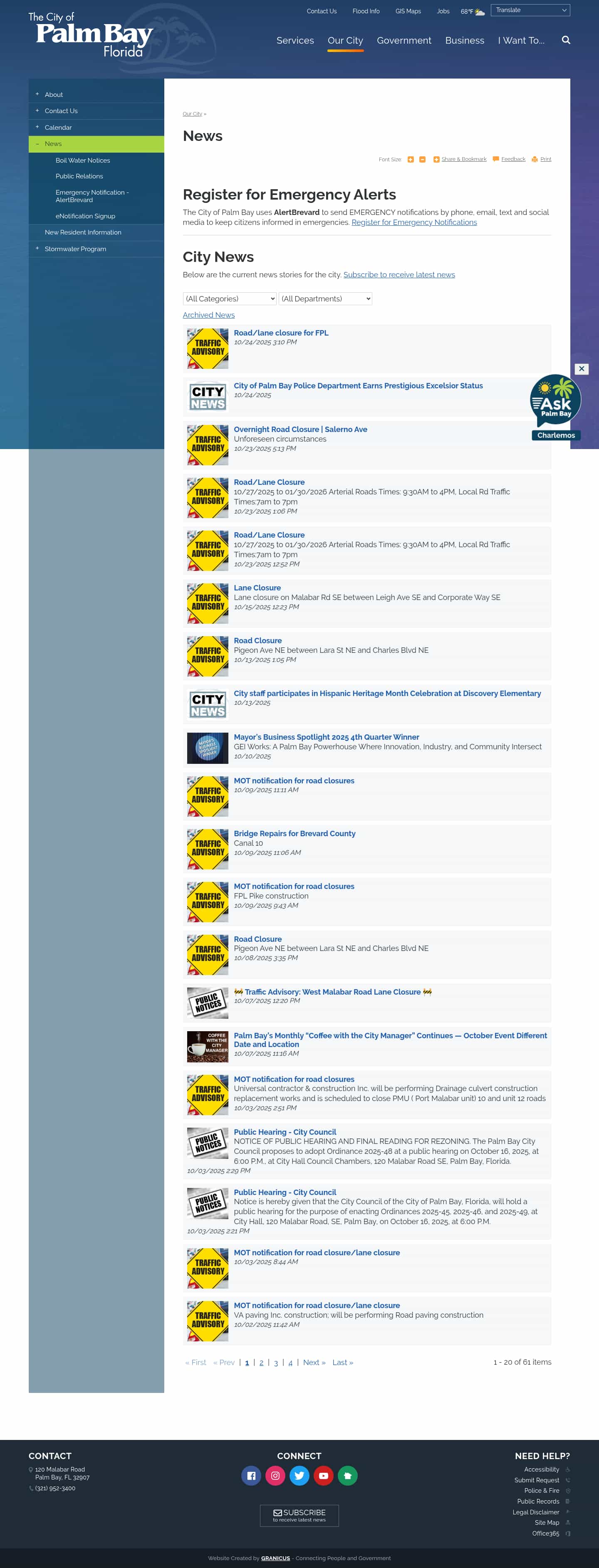Image resolution: width=599 pixels, height=1568 pixels.
Task: Click the Coffee with the City Manager thumbnail
Action: [x=208, y=1047]
